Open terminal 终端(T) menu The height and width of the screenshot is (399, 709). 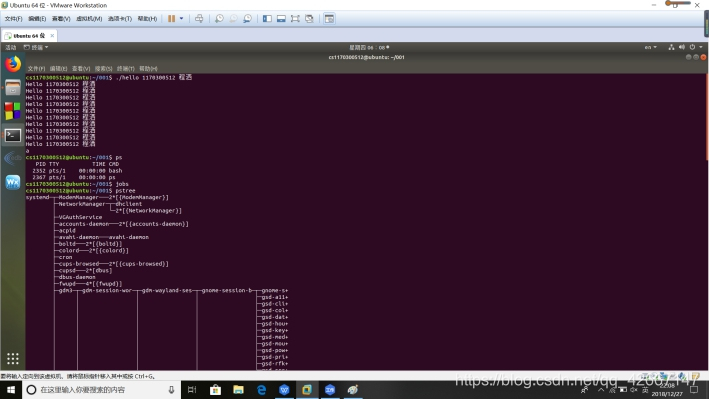[x=126, y=68]
